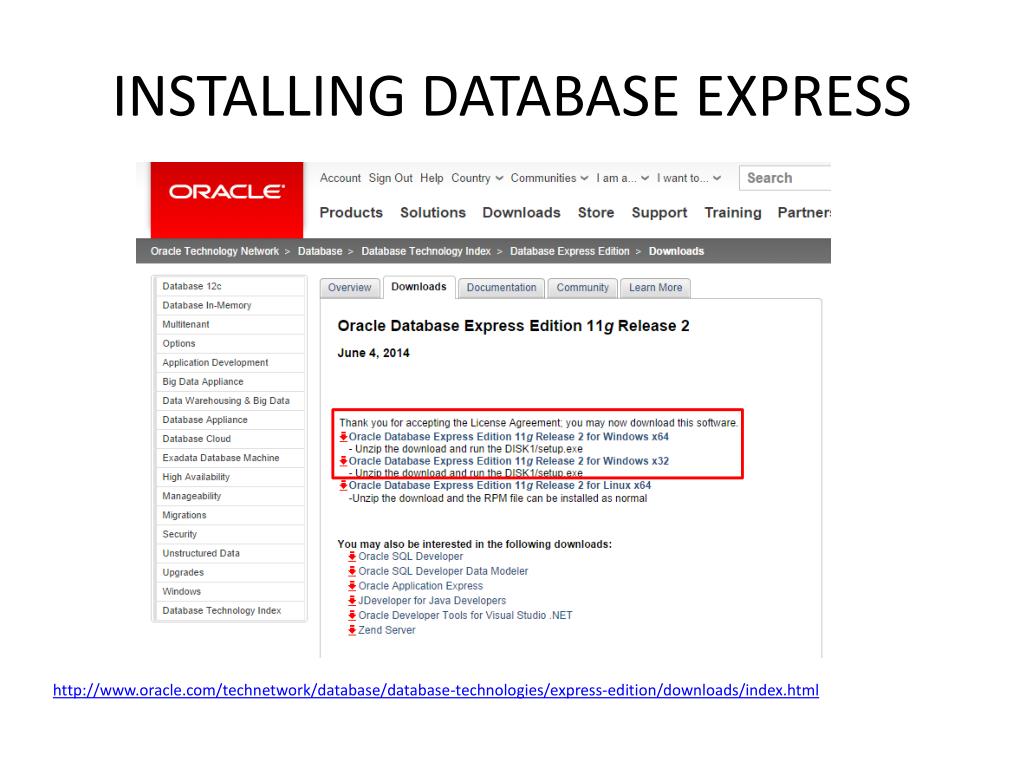Expand the 'I want to...' dropdown
Screen dimensions: 1024x768
(689, 178)
